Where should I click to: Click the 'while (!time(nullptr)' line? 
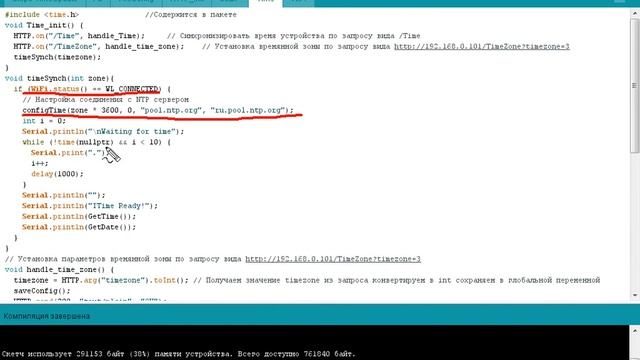pyautogui.click(x=96, y=142)
